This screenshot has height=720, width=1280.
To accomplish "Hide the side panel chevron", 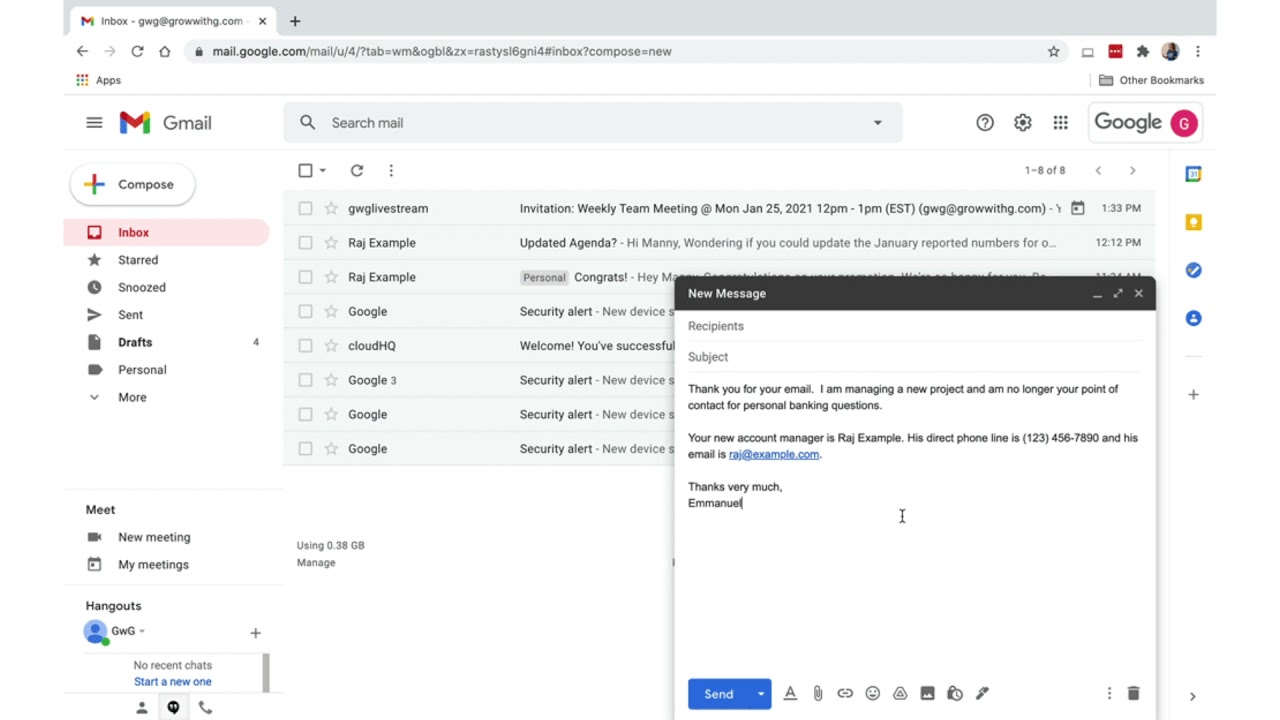I will 1192,696.
